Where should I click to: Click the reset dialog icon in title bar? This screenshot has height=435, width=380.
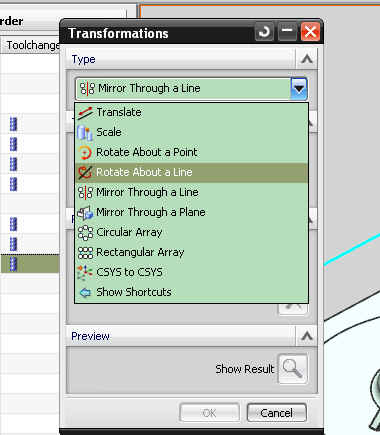point(264,32)
